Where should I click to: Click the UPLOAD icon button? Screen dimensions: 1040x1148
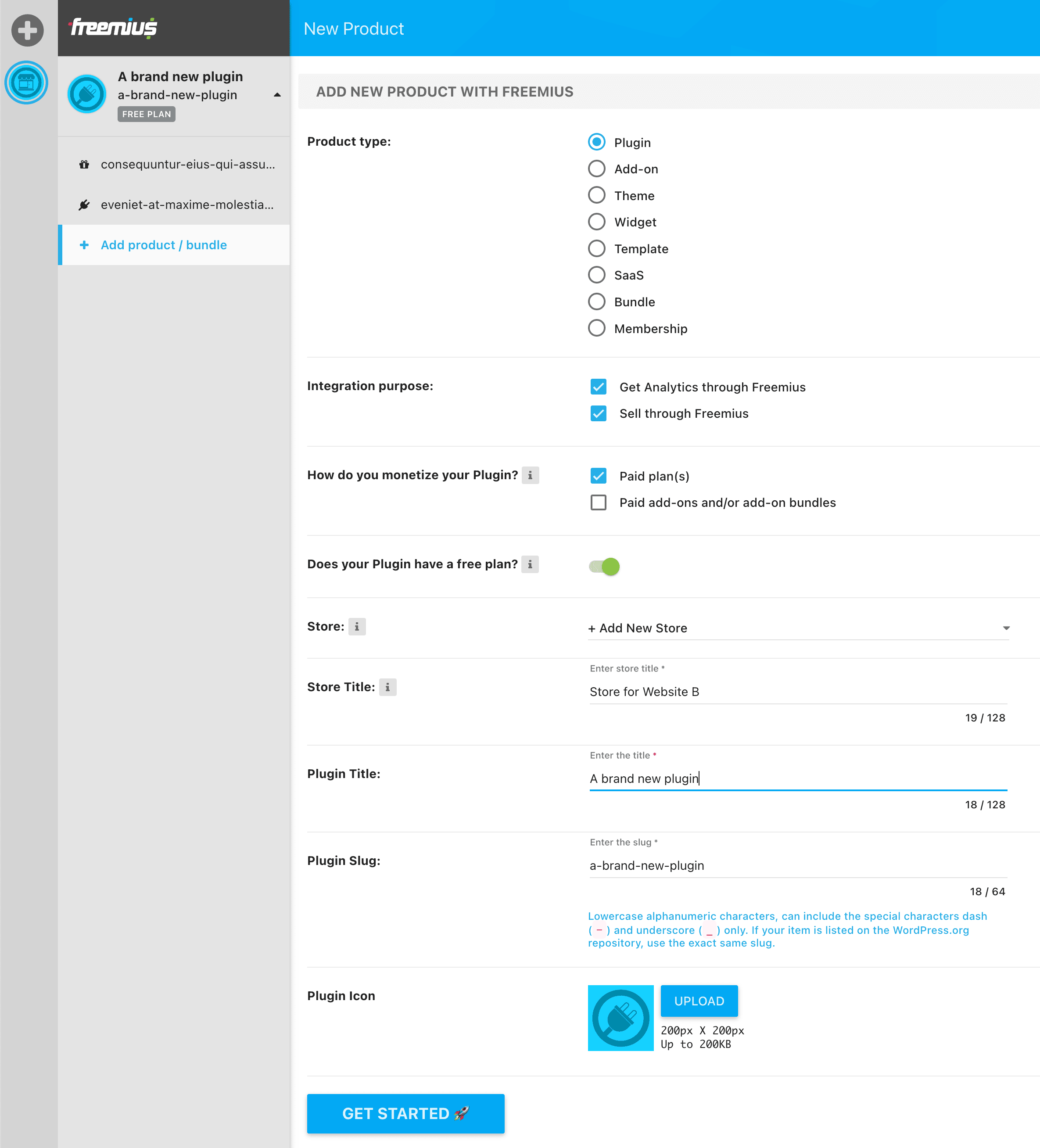(699, 1001)
